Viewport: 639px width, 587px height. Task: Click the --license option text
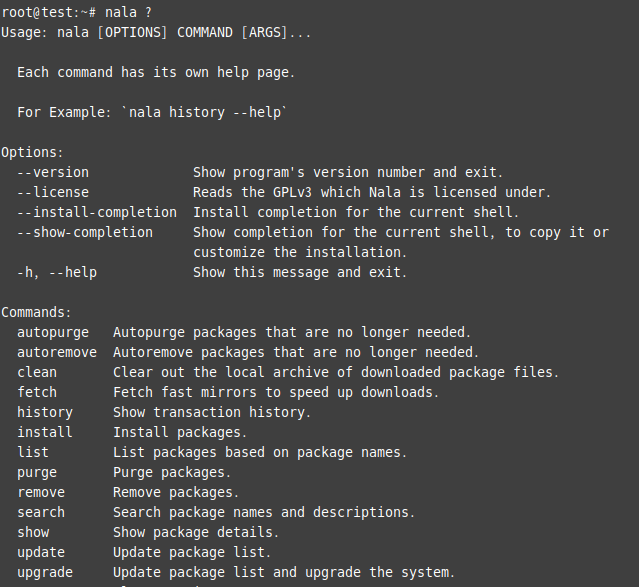(x=53, y=192)
